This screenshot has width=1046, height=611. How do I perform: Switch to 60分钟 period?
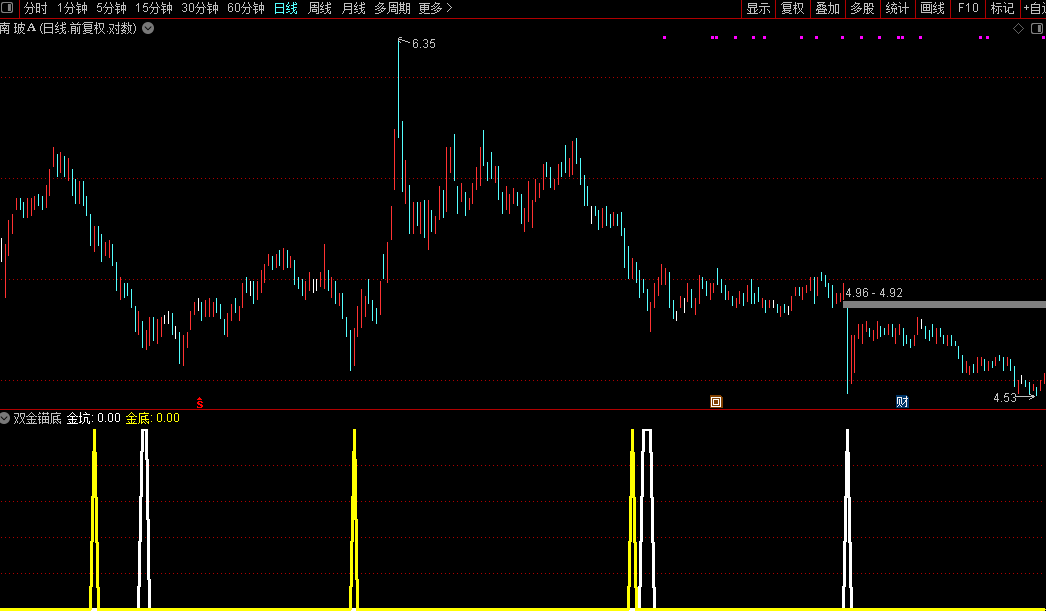tap(246, 8)
